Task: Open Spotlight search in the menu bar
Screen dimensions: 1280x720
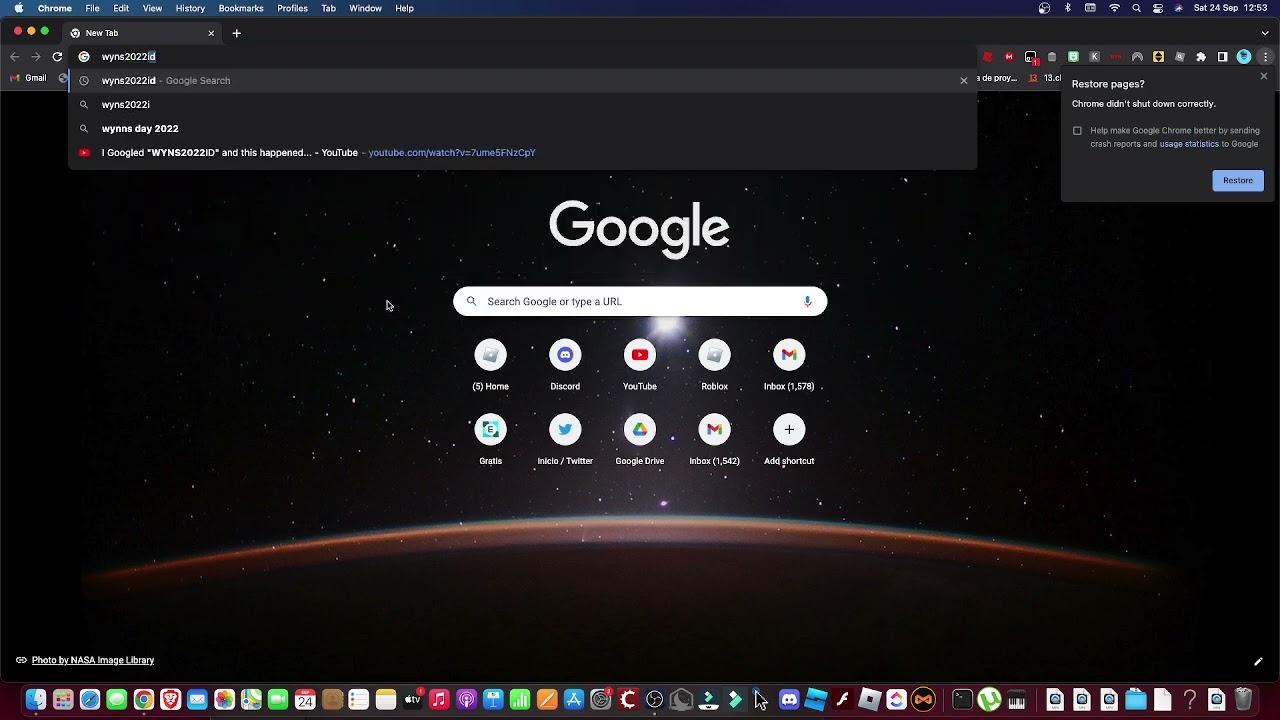Action: click(x=1136, y=8)
